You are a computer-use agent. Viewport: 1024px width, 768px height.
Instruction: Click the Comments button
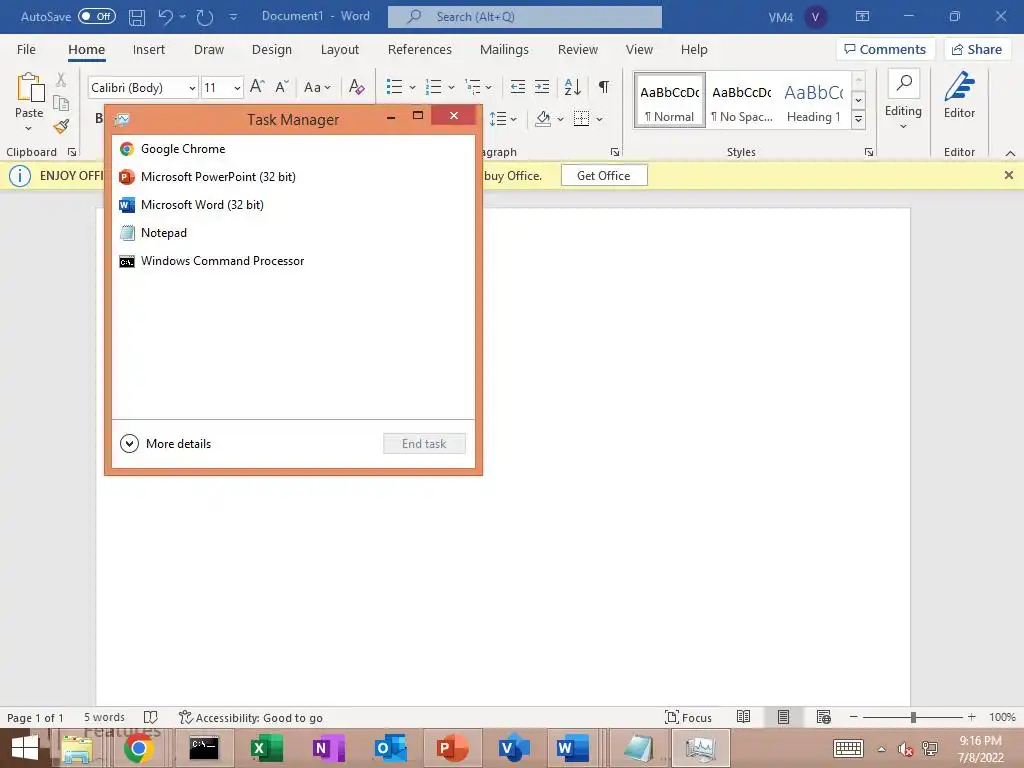coord(885,50)
